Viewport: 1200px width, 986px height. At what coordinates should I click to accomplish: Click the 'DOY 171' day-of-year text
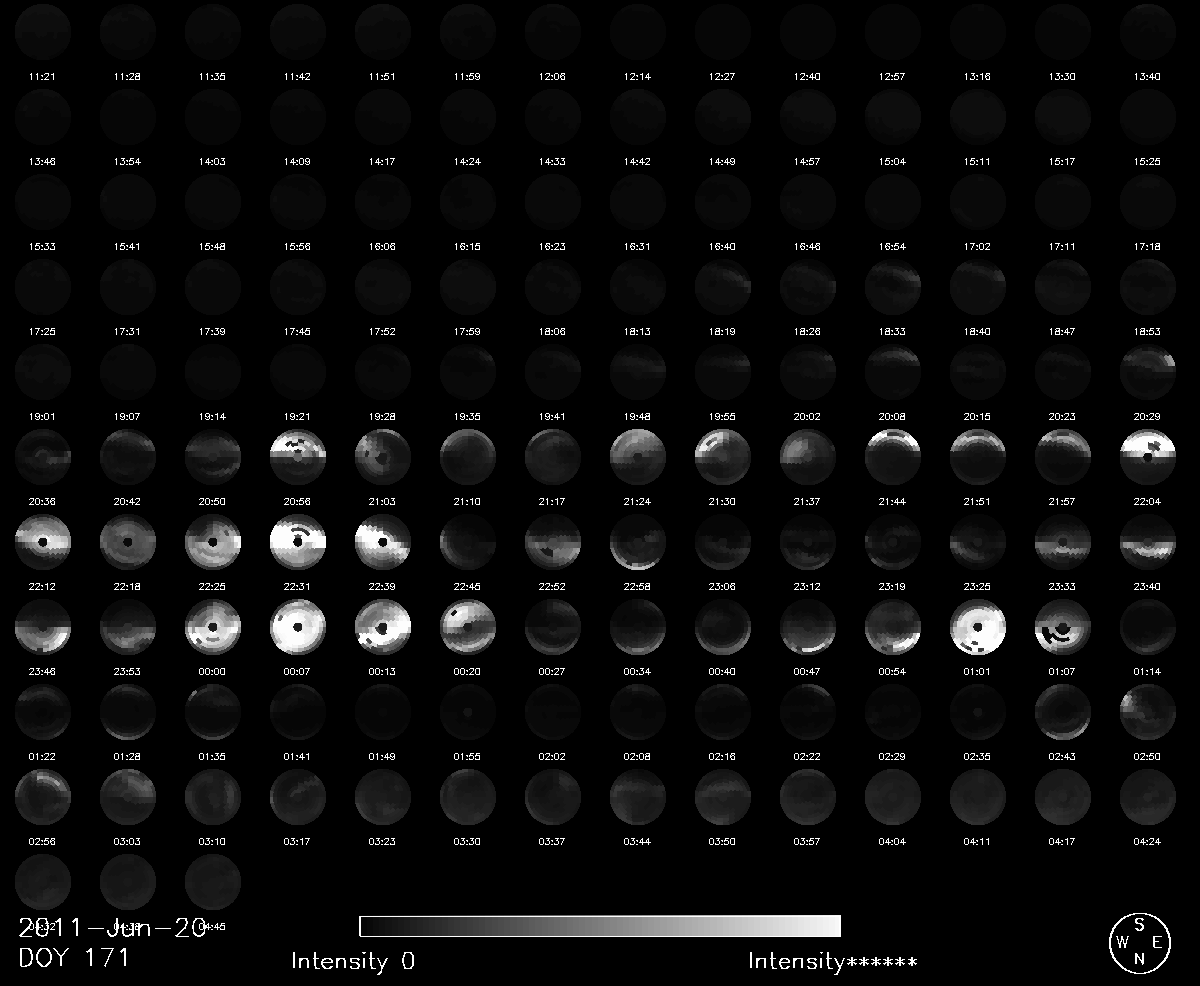pos(74,958)
